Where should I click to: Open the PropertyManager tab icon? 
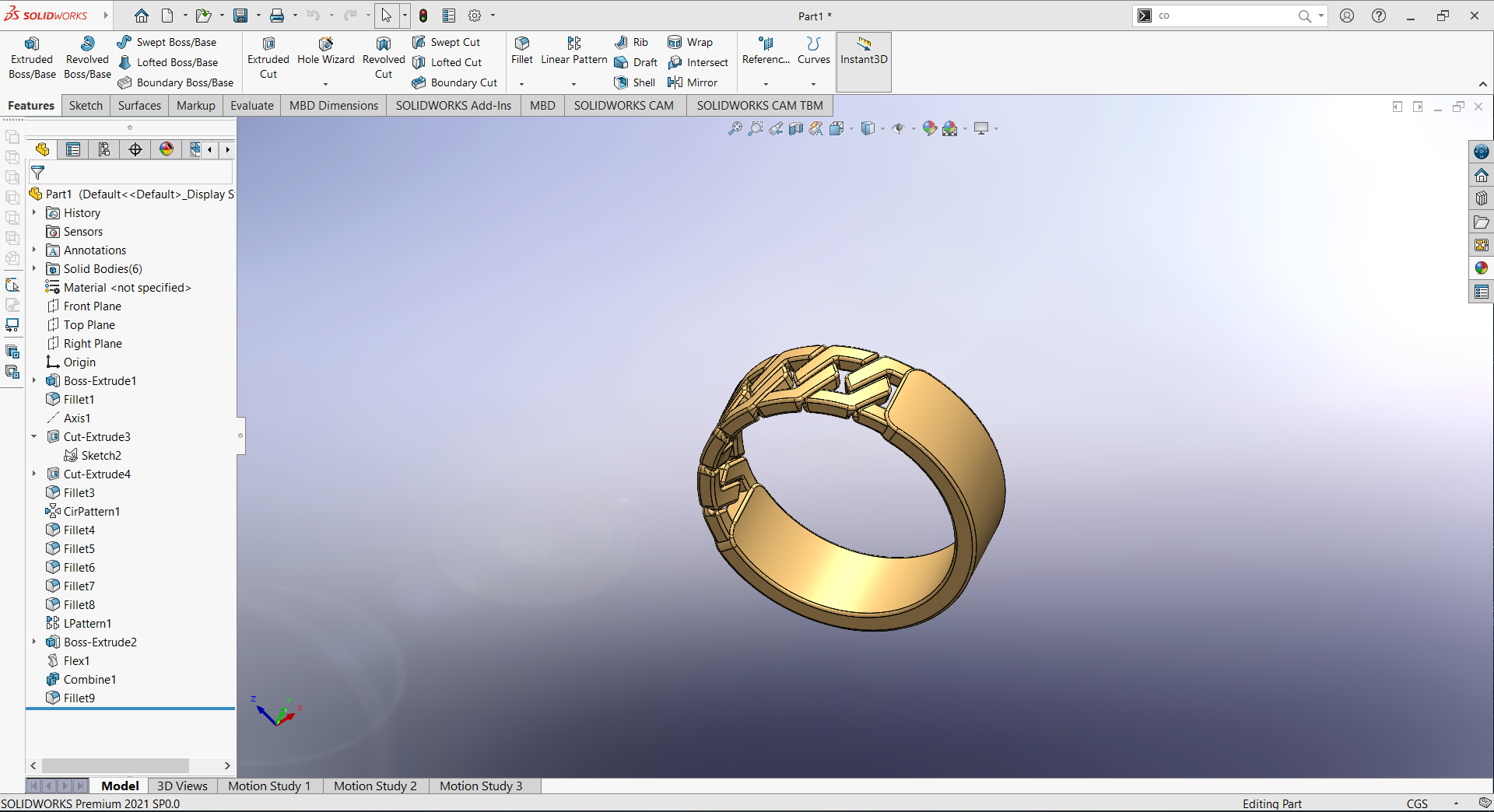[x=73, y=149]
